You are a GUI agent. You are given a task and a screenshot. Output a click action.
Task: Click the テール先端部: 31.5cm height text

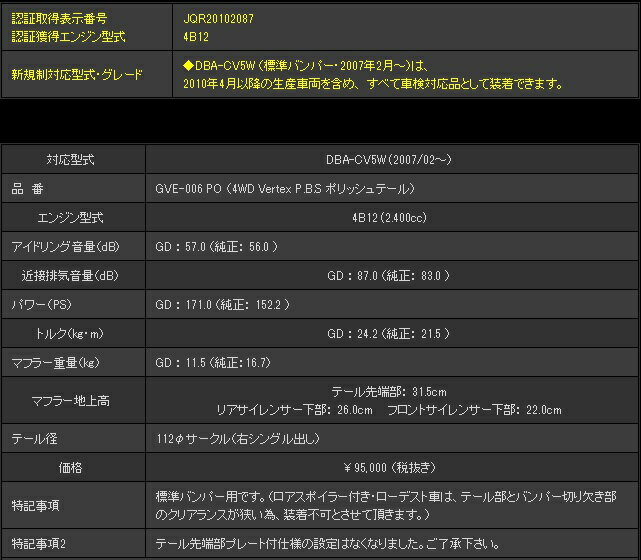[389, 392]
